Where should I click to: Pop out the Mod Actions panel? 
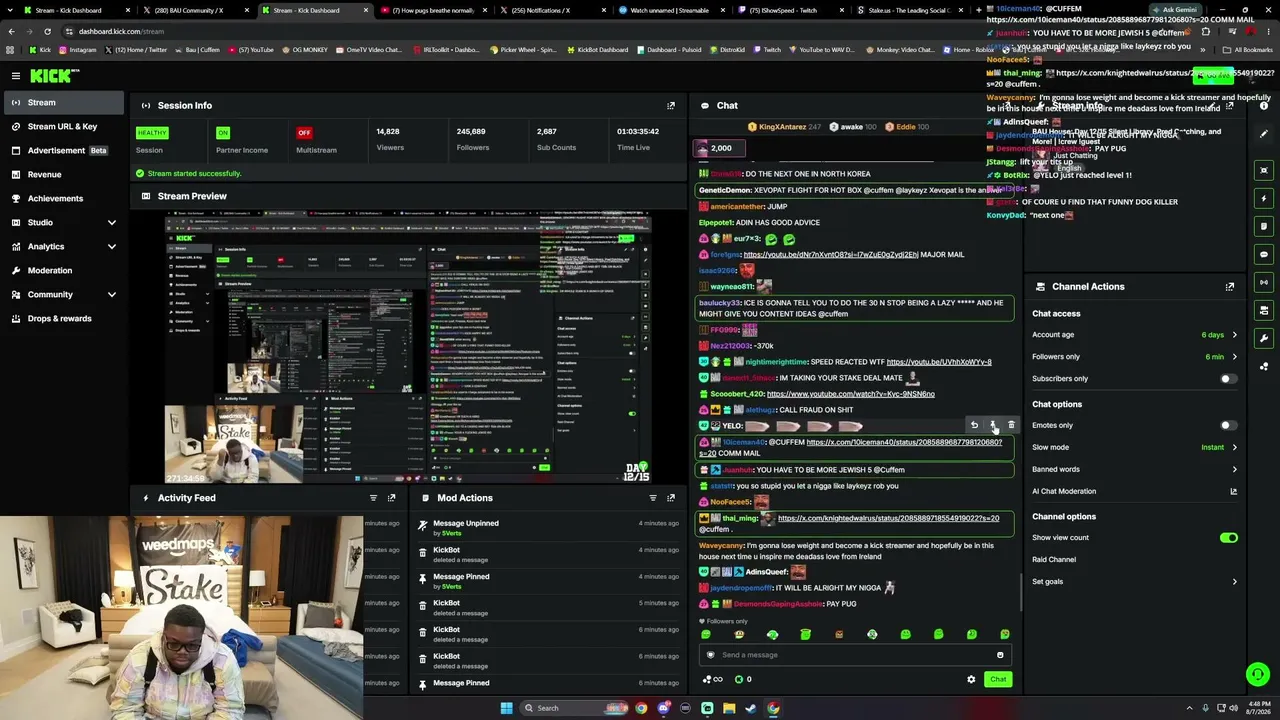pos(671,498)
